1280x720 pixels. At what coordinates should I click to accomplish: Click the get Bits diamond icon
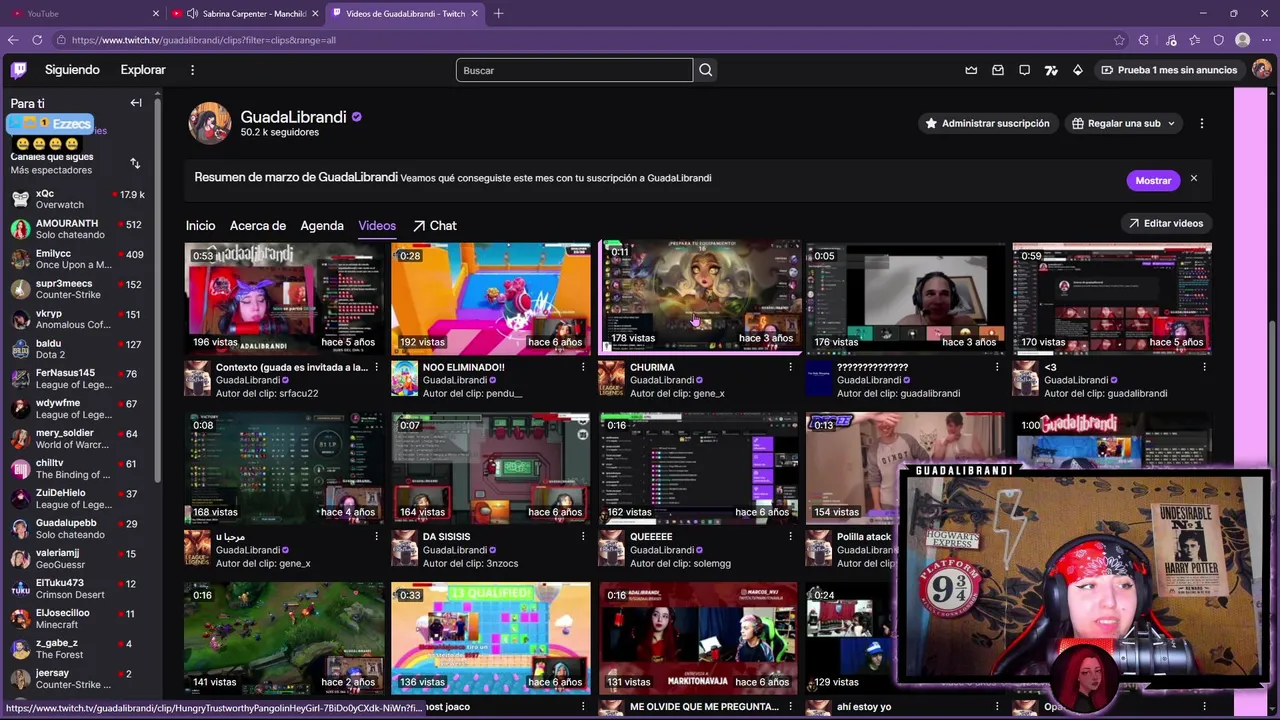(1077, 70)
